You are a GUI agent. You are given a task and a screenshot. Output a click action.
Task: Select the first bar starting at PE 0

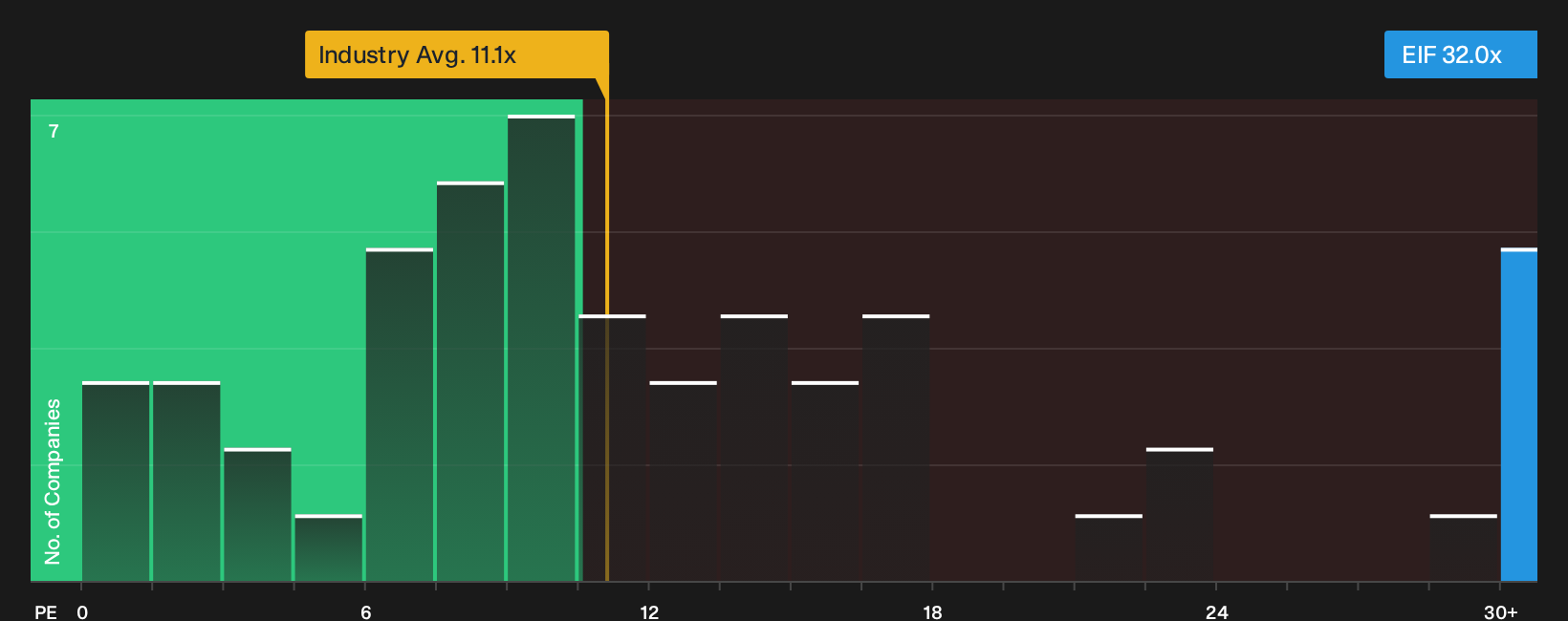click(x=116, y=482)
